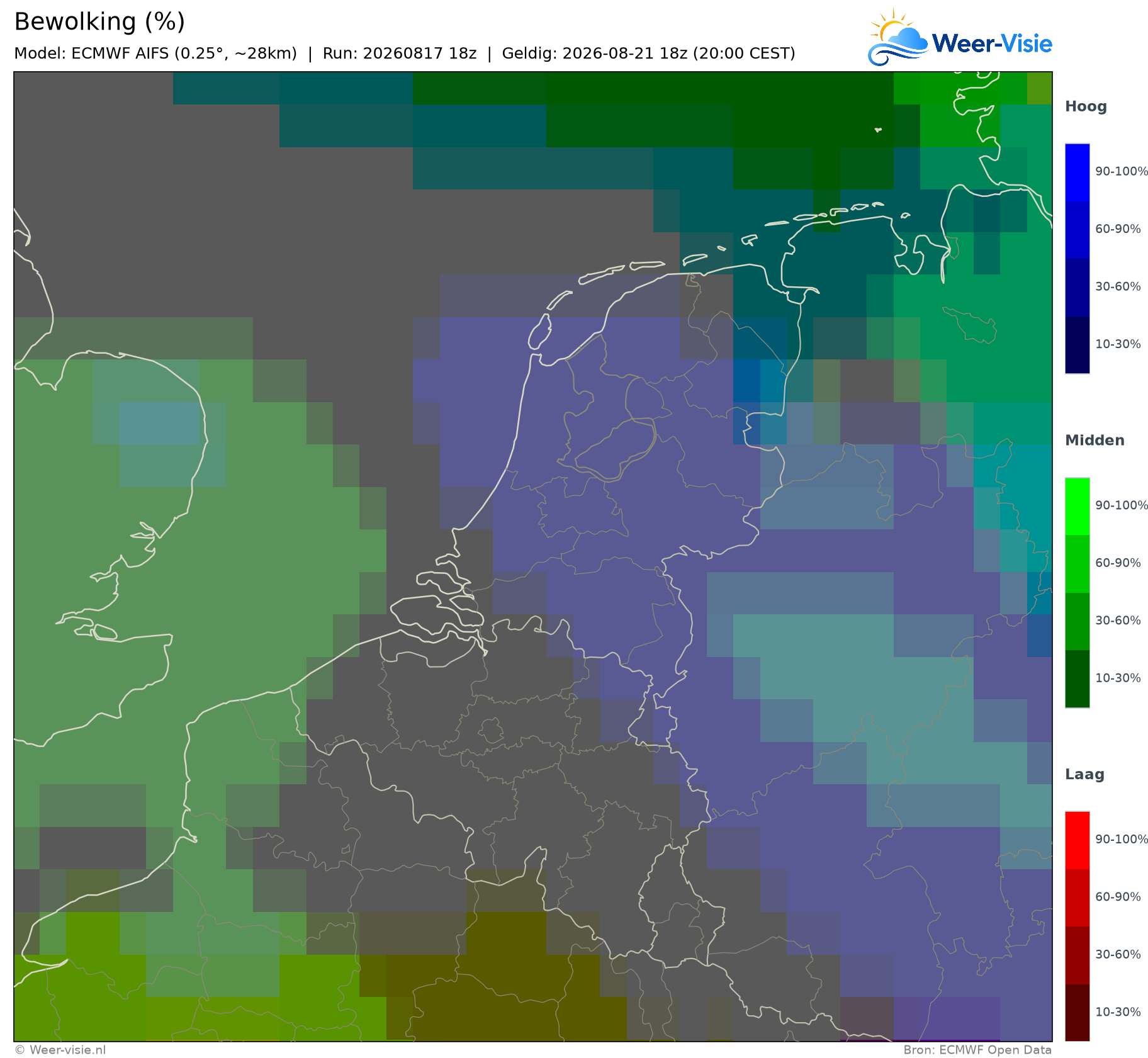
Task: Select the Midden 90-100% bright green swatch
Action: tap(1077, 507)
